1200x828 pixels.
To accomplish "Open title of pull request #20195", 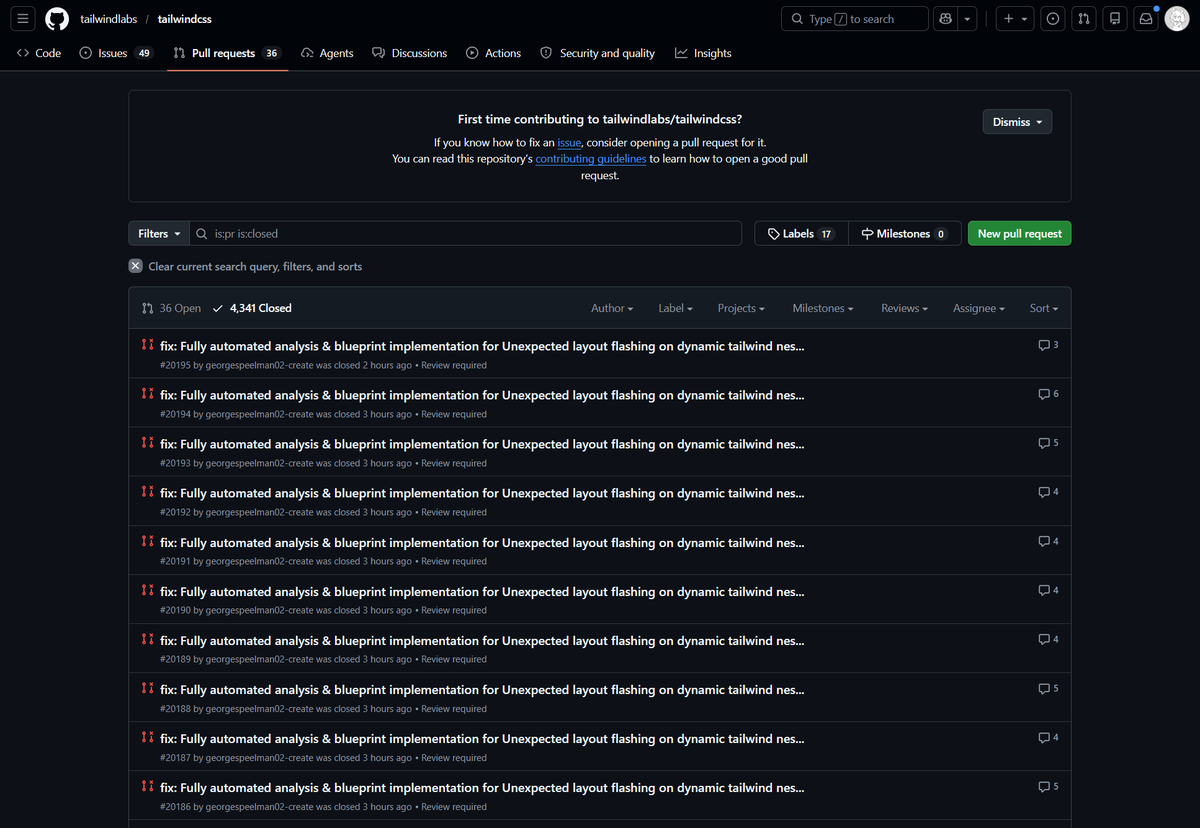I will [x=482, y=345].
